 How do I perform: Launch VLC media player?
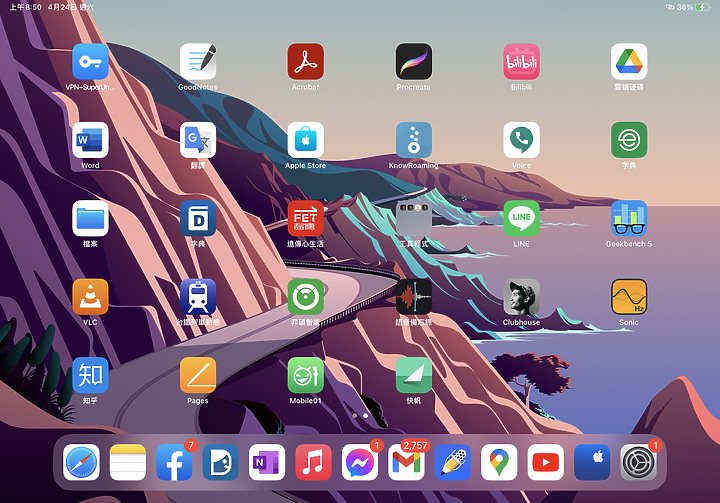[90, 297]
